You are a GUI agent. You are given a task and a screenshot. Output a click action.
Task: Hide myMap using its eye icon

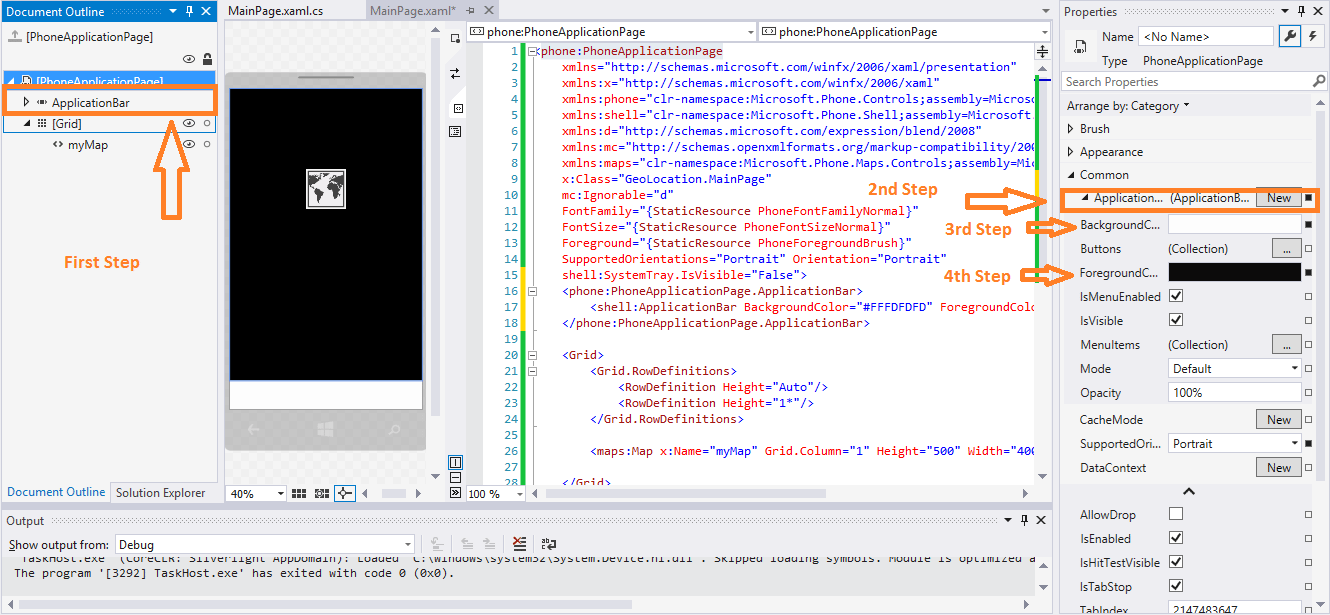pos(188,145)
